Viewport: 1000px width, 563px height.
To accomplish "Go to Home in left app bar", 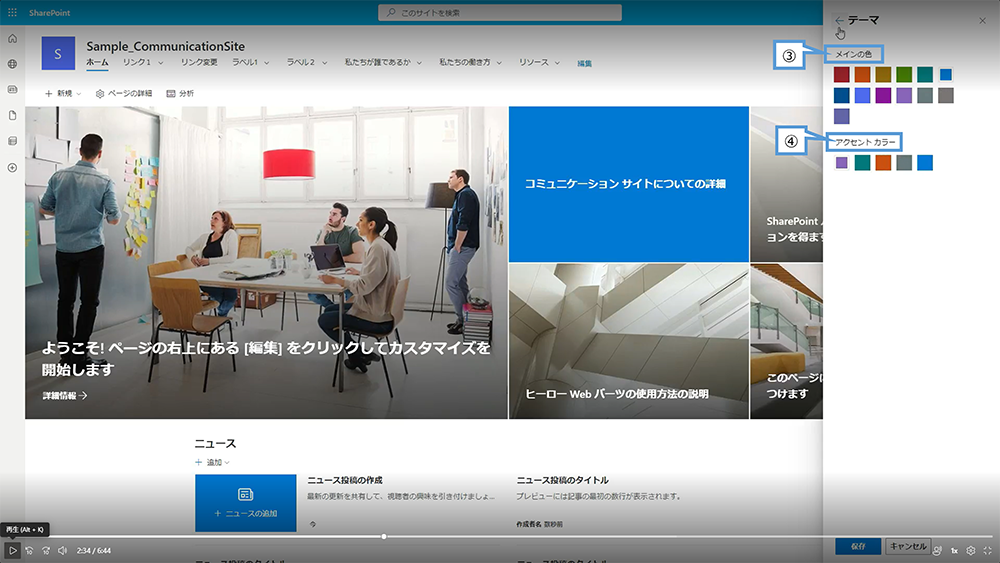I will click(12, 38).
